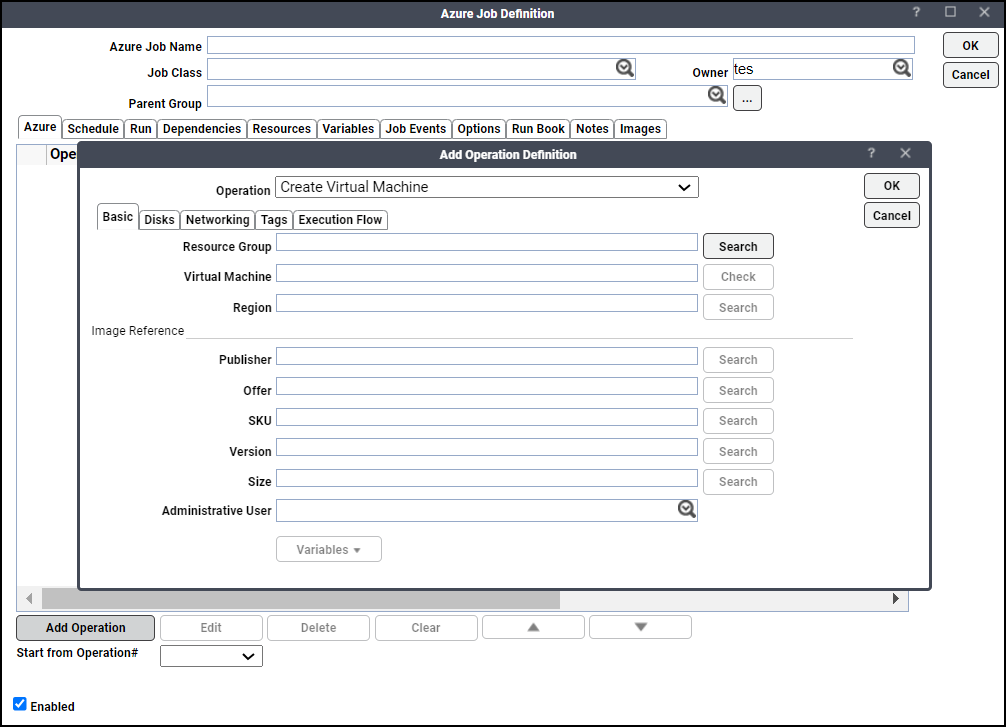Viewport: 1006px width, 727px height.
Task: Click the left scroll arrow of horizontal scrollbar
Action: (x=29, y=599)
